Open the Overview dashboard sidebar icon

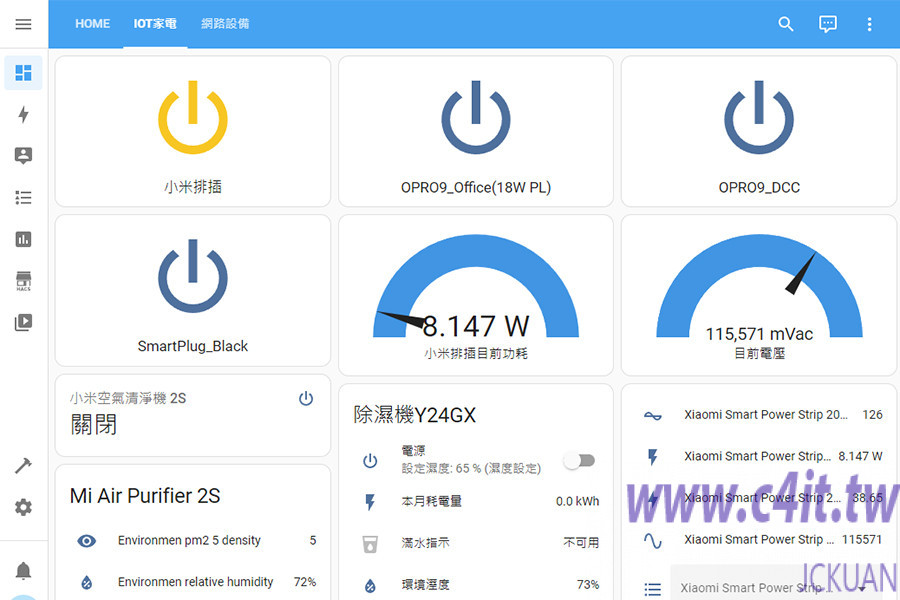(x=23, y=73)
